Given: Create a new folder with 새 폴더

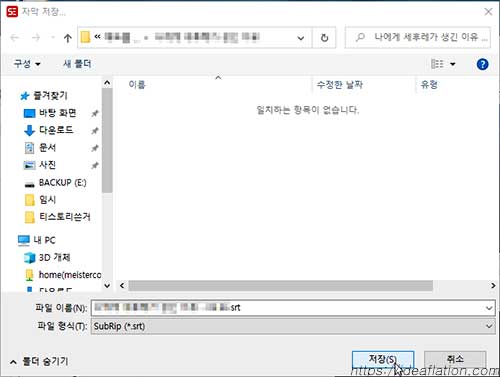Looking at the screenshot, I should coord(77,64).
